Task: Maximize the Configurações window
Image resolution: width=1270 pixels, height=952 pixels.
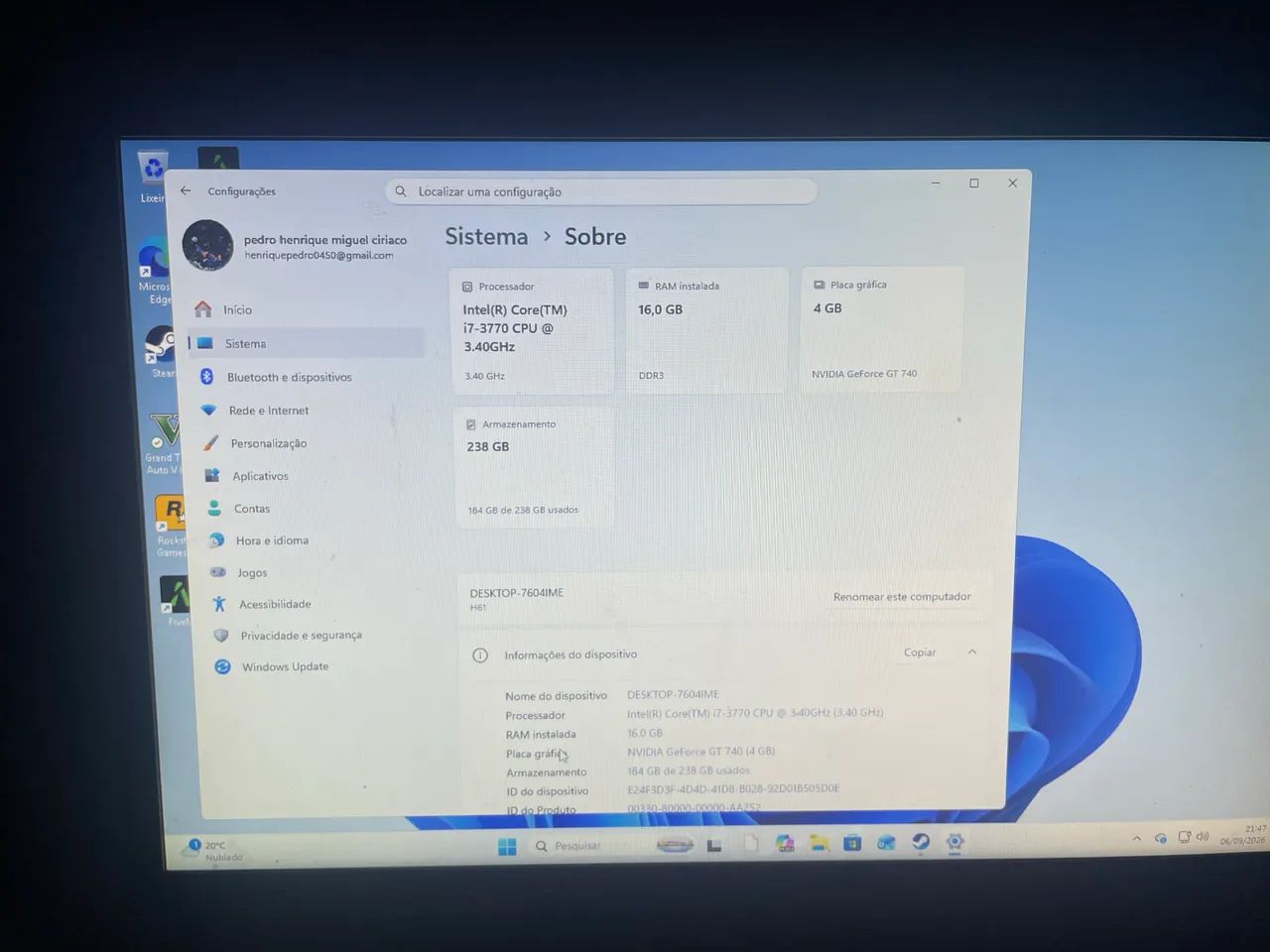Action: [974, 182]
